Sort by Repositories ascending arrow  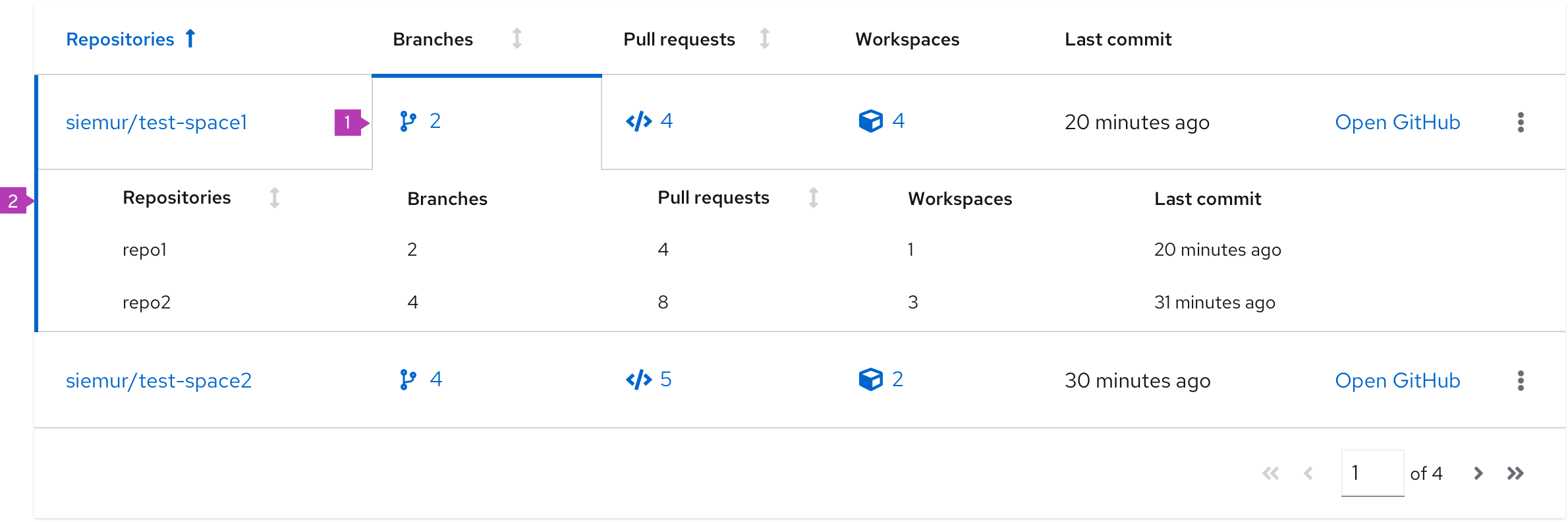point(190,39)
